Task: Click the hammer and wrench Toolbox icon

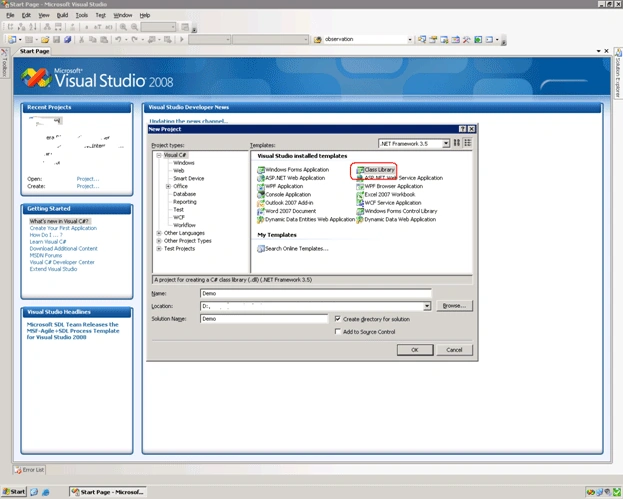Action: click(x=466, y=39)
